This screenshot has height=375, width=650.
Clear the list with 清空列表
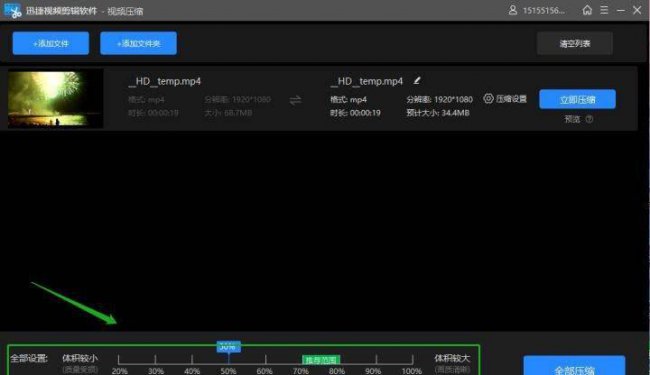pos(575,43)
